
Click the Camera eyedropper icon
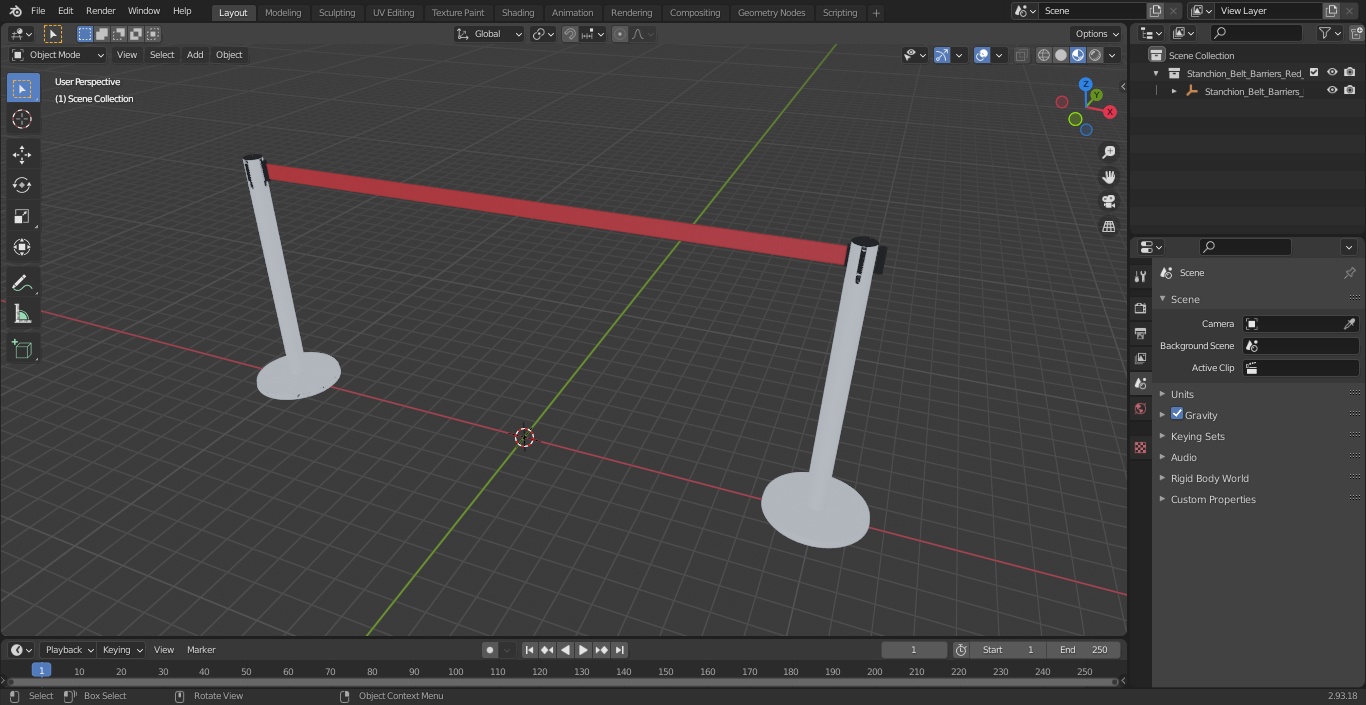click(x=1349, y=324)
